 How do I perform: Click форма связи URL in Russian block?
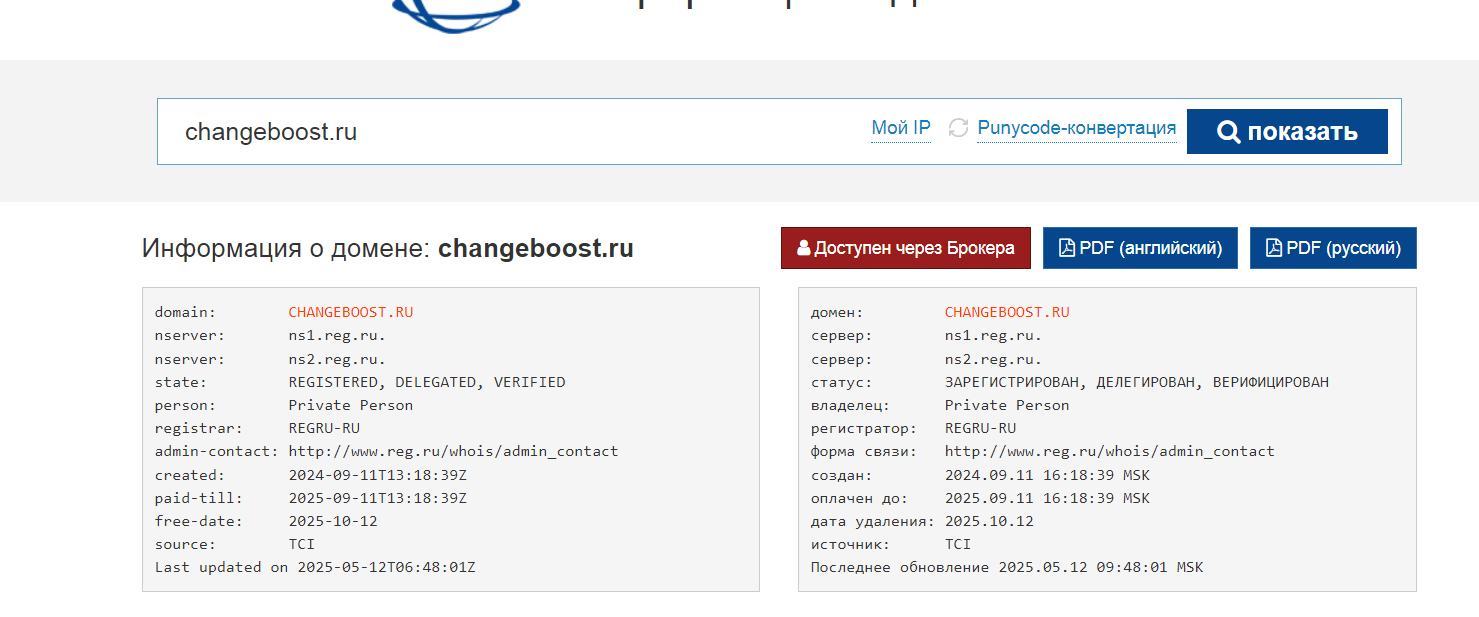pyautogui.click(x=1110, y=451)
